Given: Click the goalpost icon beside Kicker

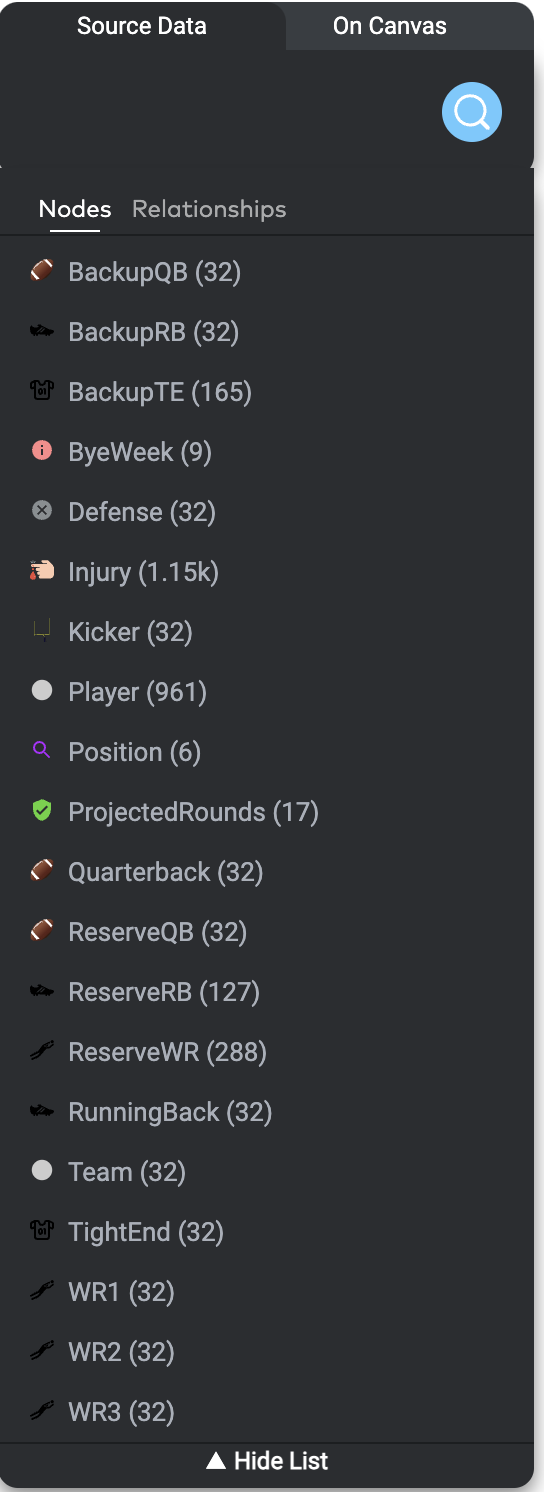Looking at the screenshot, I should 42,631.
